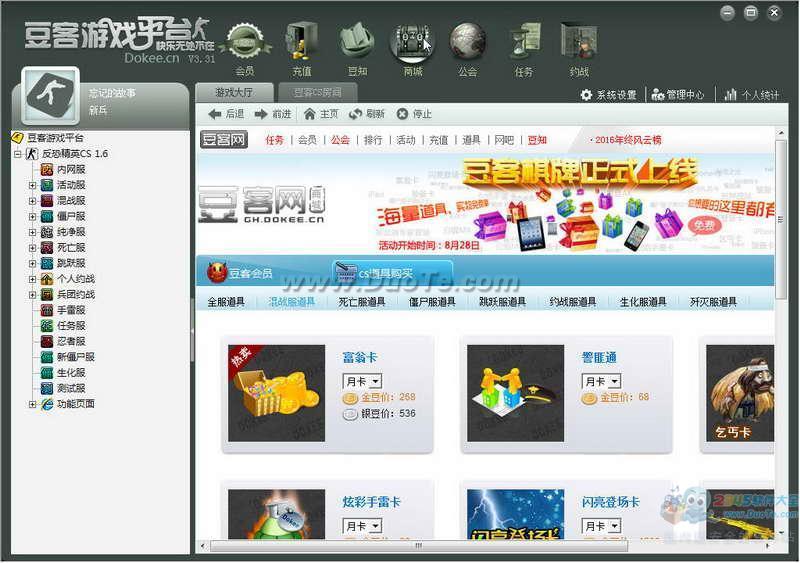Go forward with the 前进 arrow
The height and width of the screenshot is (563, 800).
tap(273, 114)
